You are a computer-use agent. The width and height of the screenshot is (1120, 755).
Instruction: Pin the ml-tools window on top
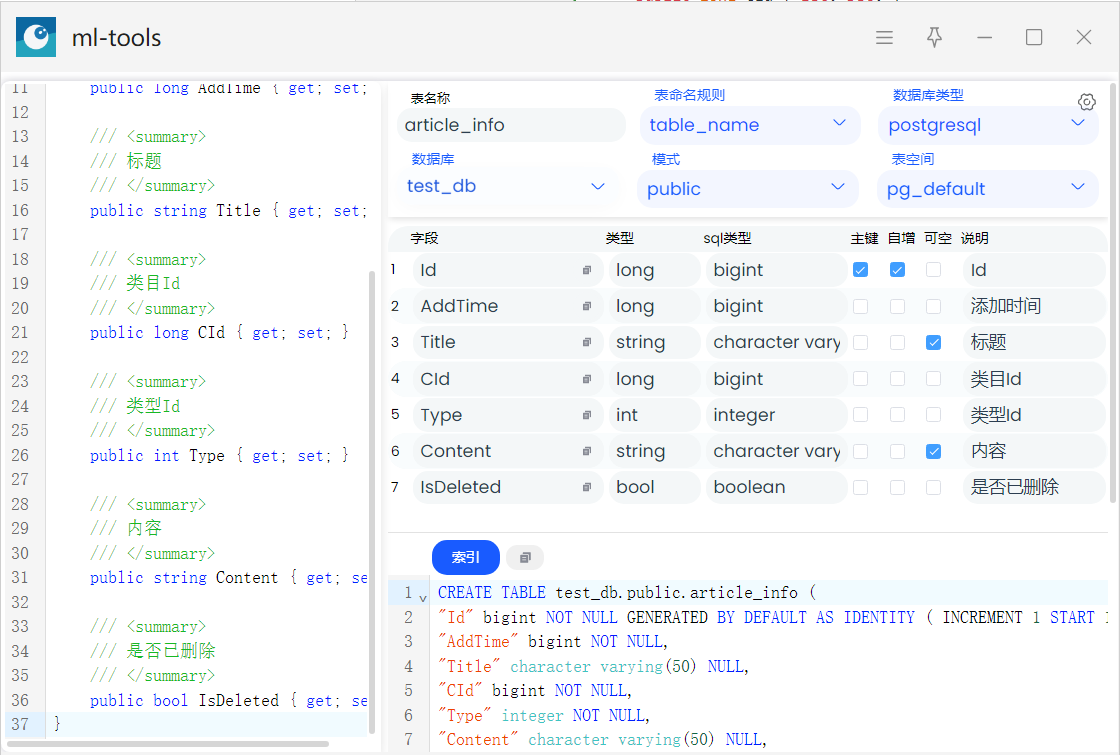[x=934, y=38]
